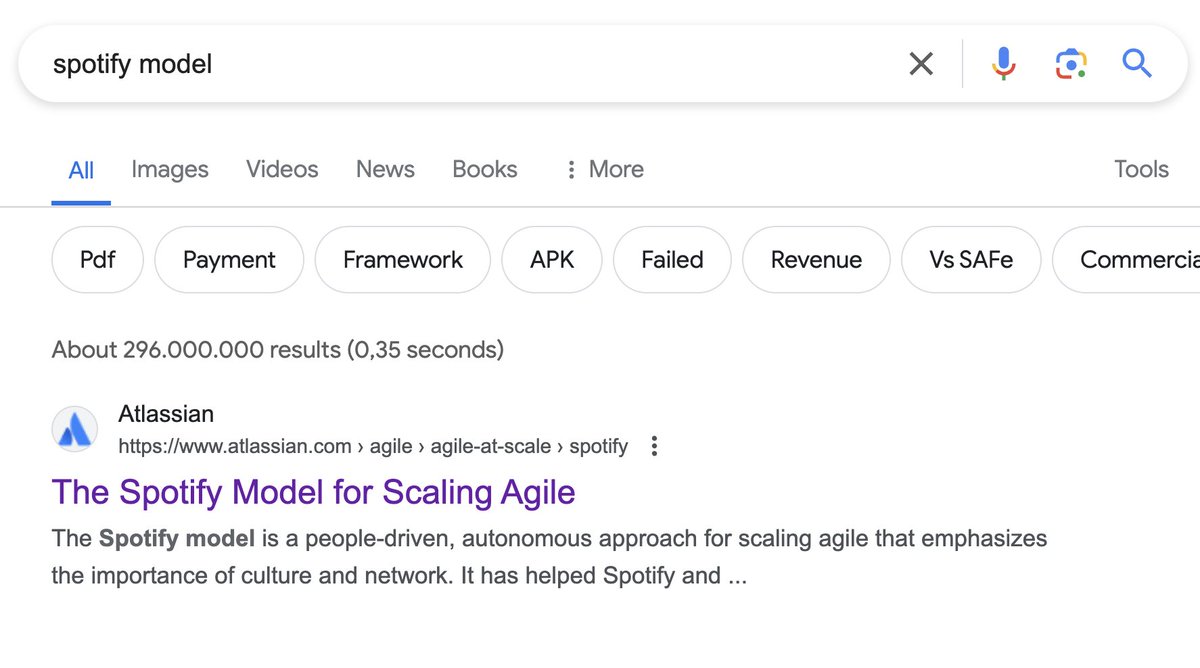Click the Atlassian favicon logo
The width and height of the screenshot is (1200, 668).
[x=75, y=430]
